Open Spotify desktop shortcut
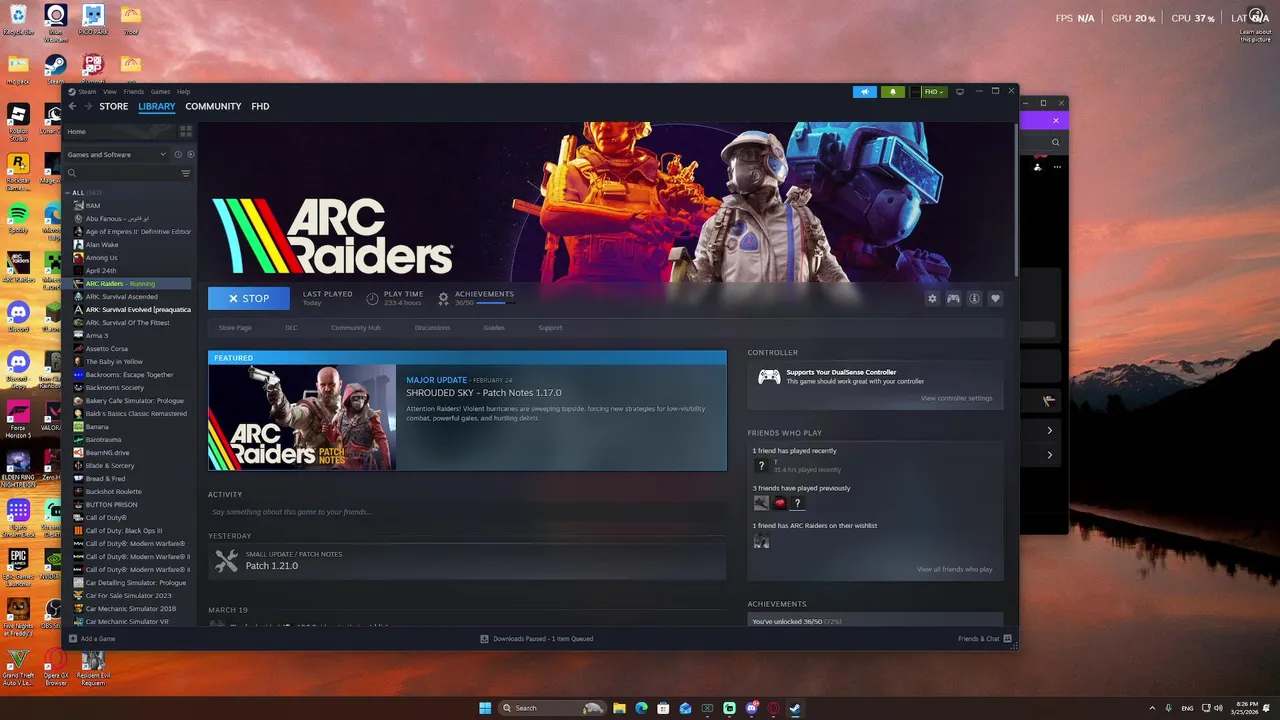 (x=18, y=216)
